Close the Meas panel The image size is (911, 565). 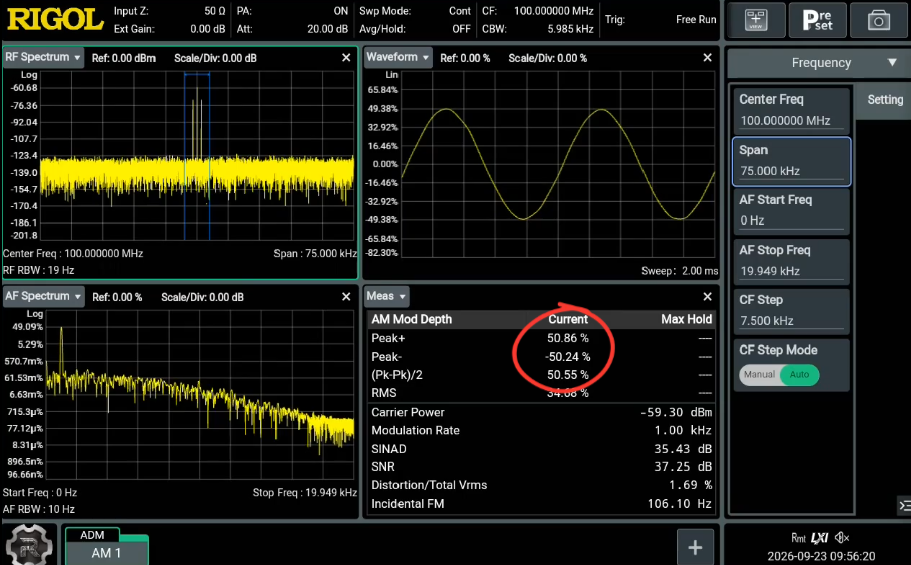(707, 296)
